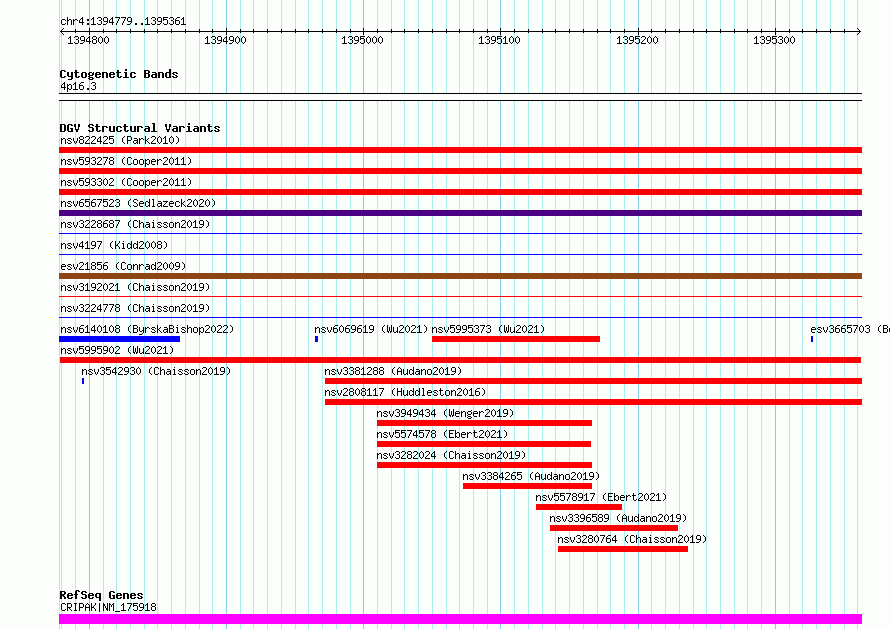The height and width of the screenshot is (629, 890).
Task: Open the nsv5995373 (Wu2021) label
Action: coord(488,329)
